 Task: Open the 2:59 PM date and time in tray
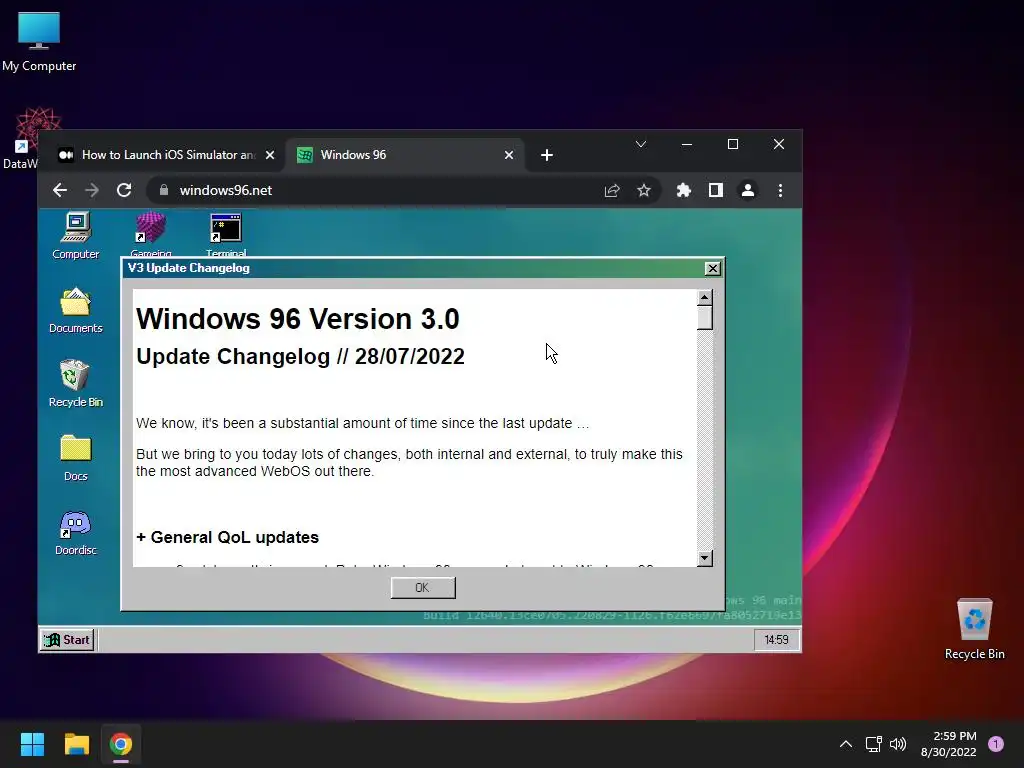pyautogui.click(x=949, y=744)
